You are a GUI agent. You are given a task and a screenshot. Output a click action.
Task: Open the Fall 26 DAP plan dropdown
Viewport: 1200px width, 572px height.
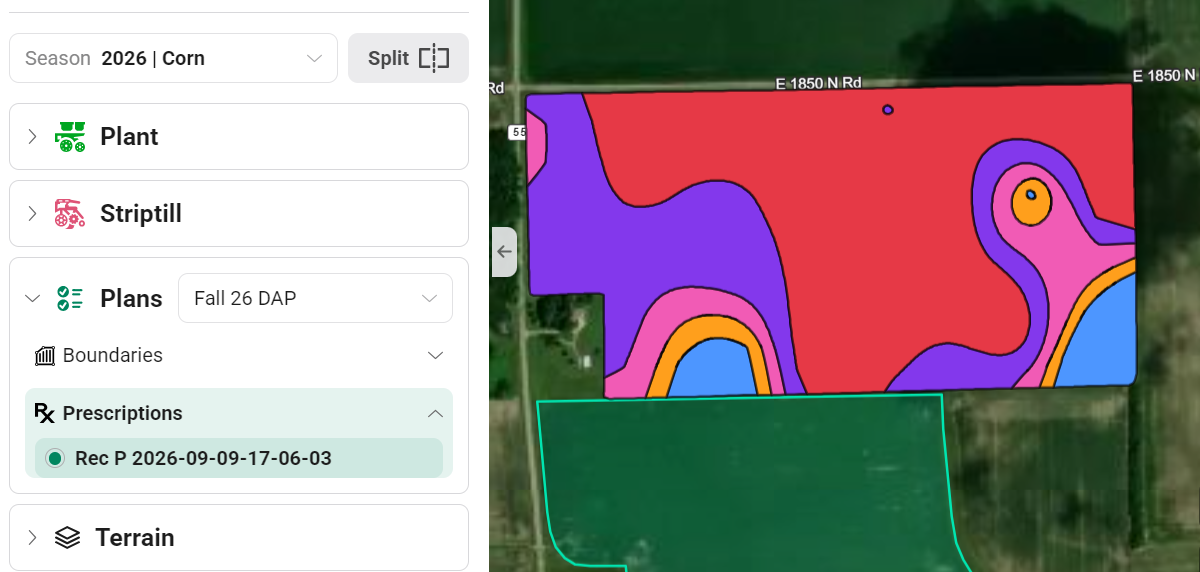click(315, 298)
